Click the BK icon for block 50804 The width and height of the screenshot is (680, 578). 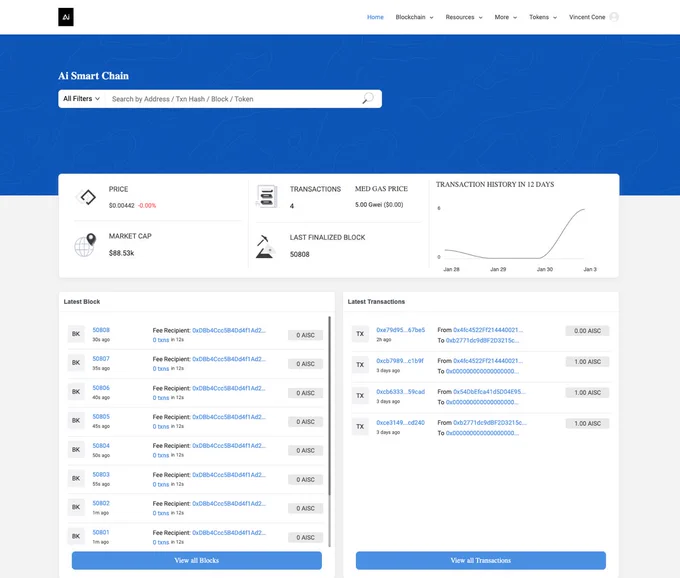76,450
